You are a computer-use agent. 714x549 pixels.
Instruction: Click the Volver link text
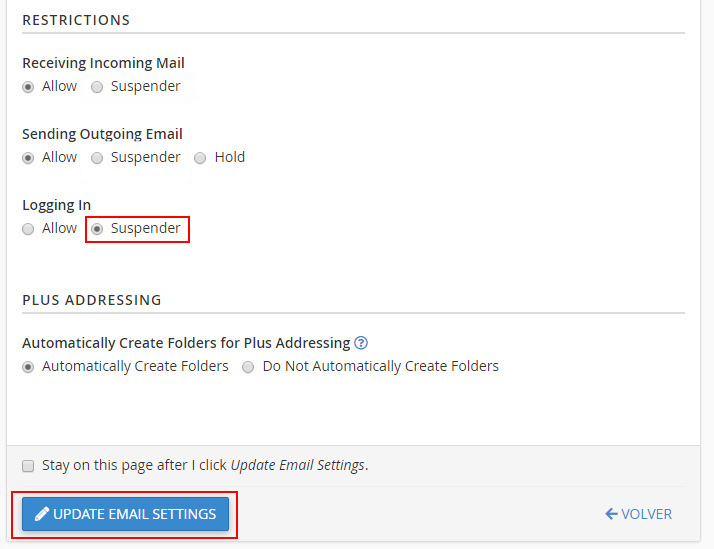click(x=646, y=514)
